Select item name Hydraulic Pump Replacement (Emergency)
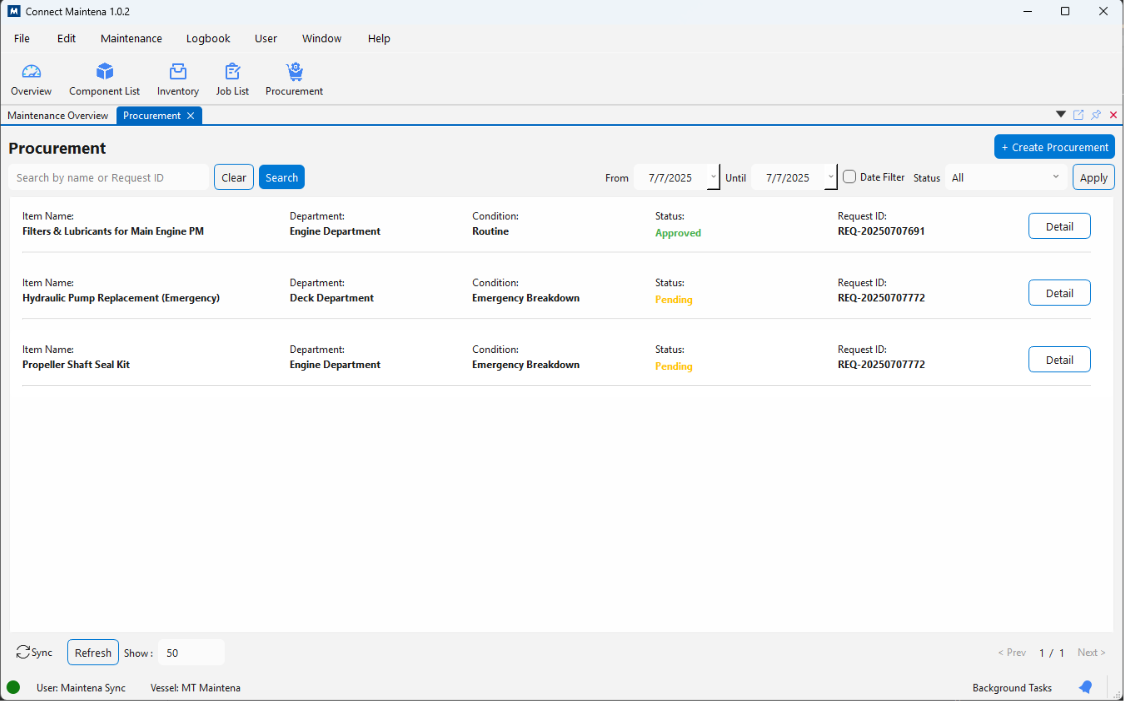 pos(121,298)
